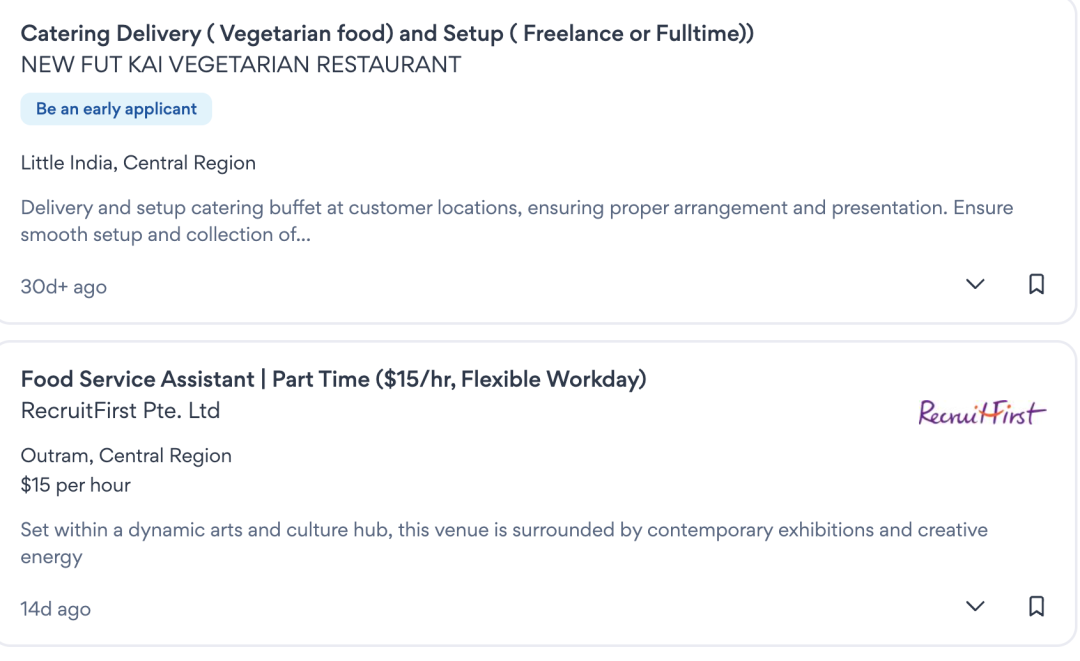Click the '14d ago' posting time
The height and width of the screenshot is (661, 1080).
[56, 608]
